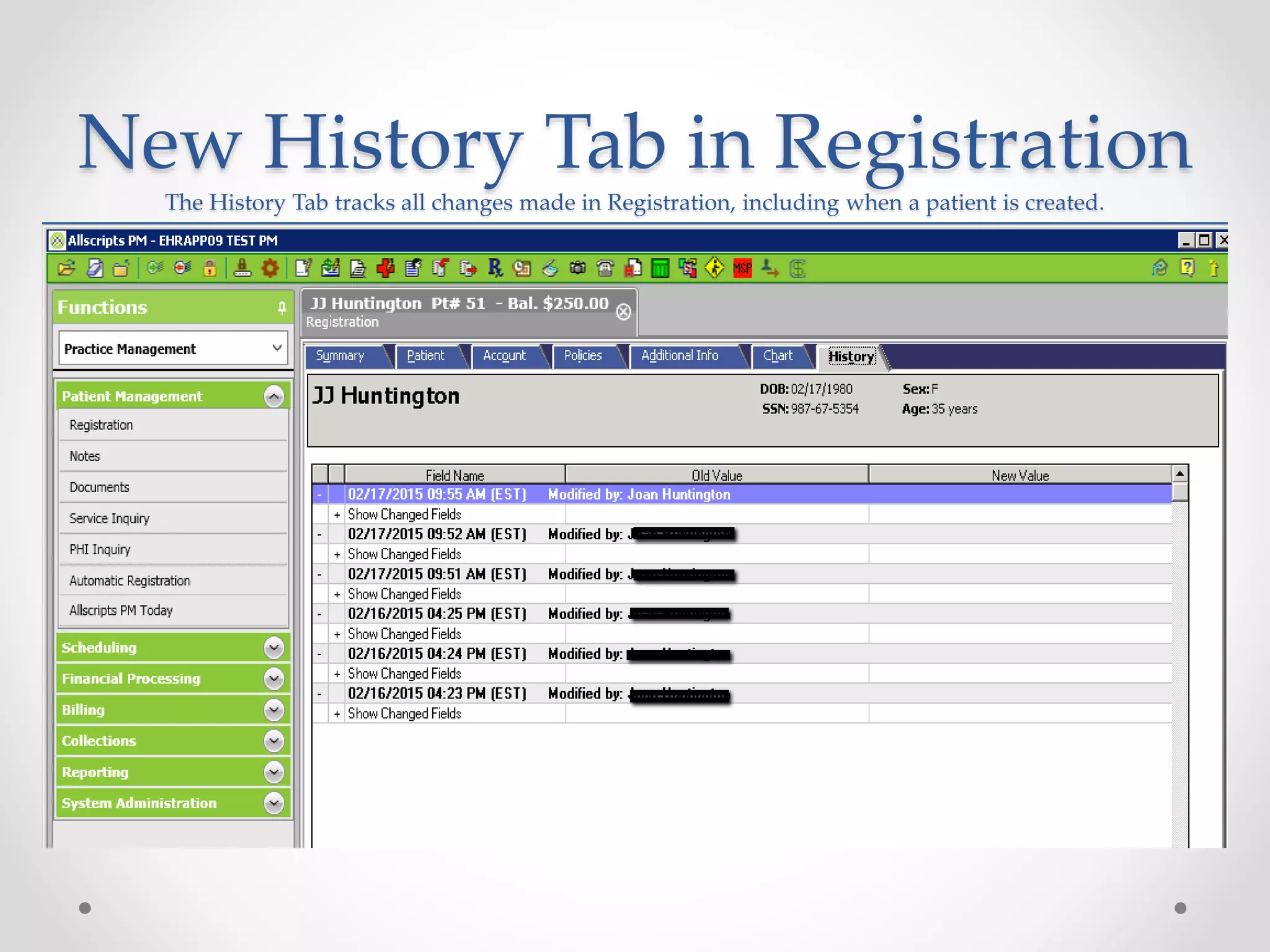Click the document with H icon
The image size is (1270, 952).
(x=633, y=268)
